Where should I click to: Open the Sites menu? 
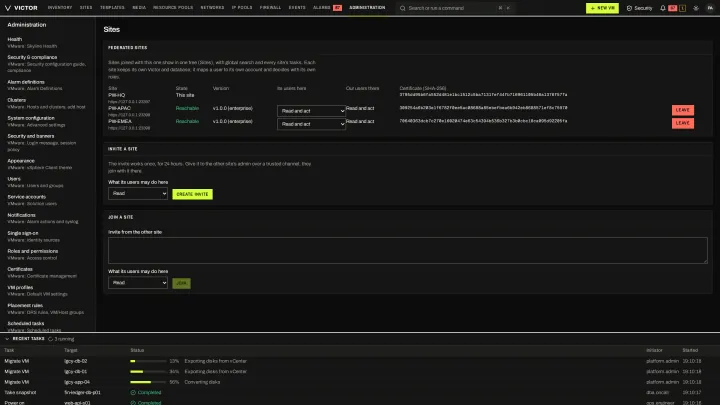pos(86,8)
